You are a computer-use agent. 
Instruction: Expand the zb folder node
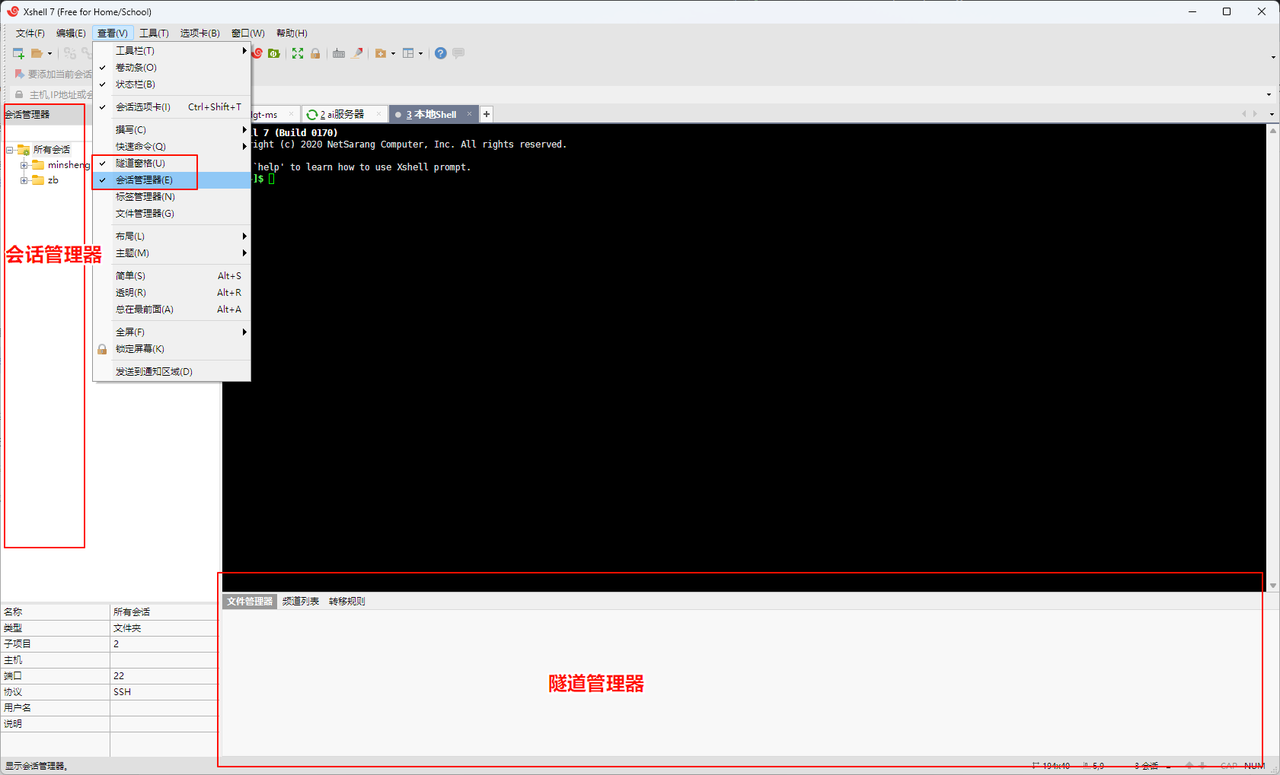point(24,180)
